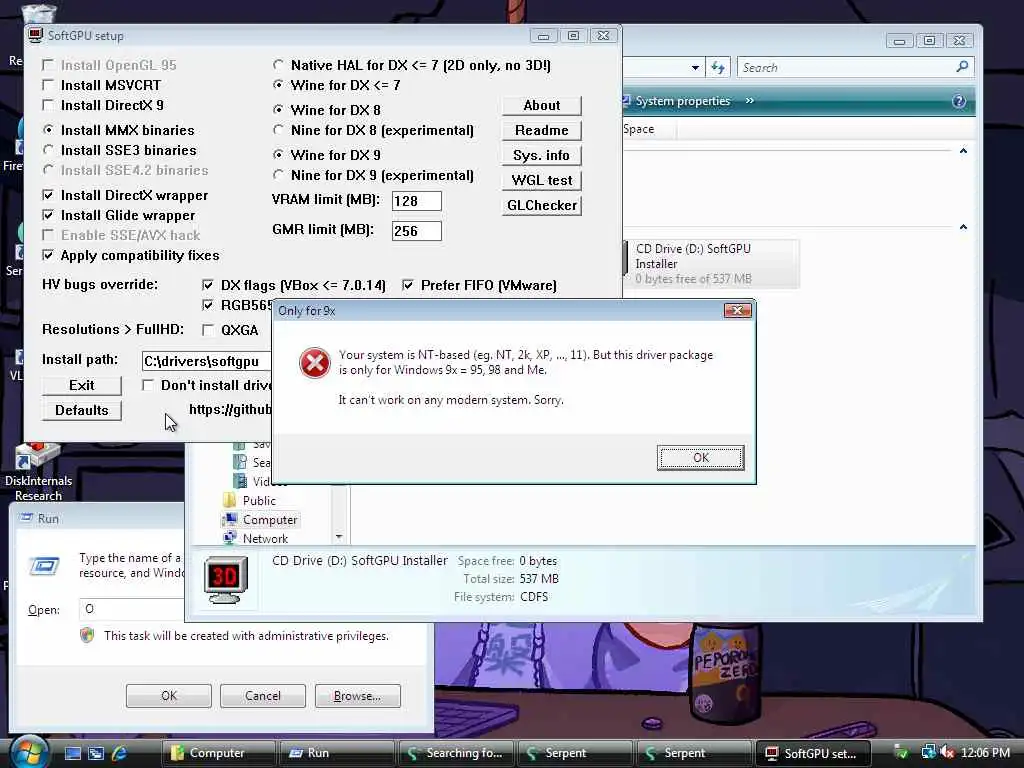This screenshot has width=1024, height=768.
Task: Open the Windows Start orb
Action: pos(27,752)
